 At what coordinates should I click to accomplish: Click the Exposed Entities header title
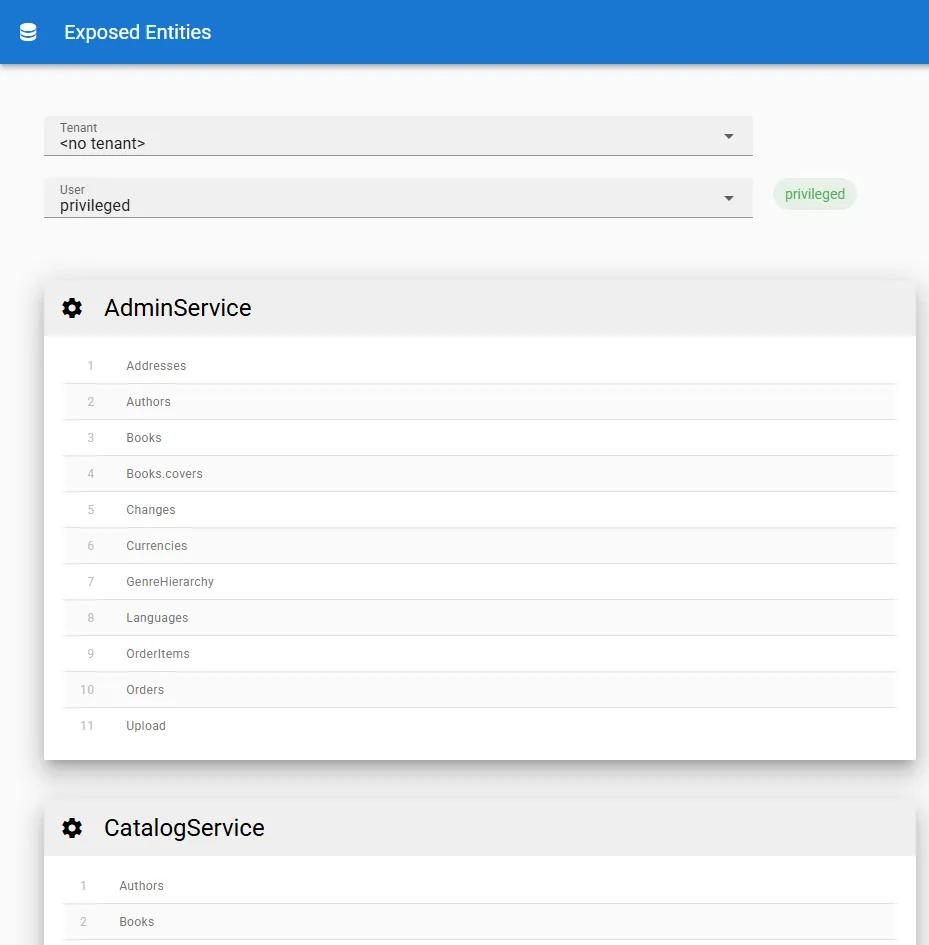tap(138, 32)
